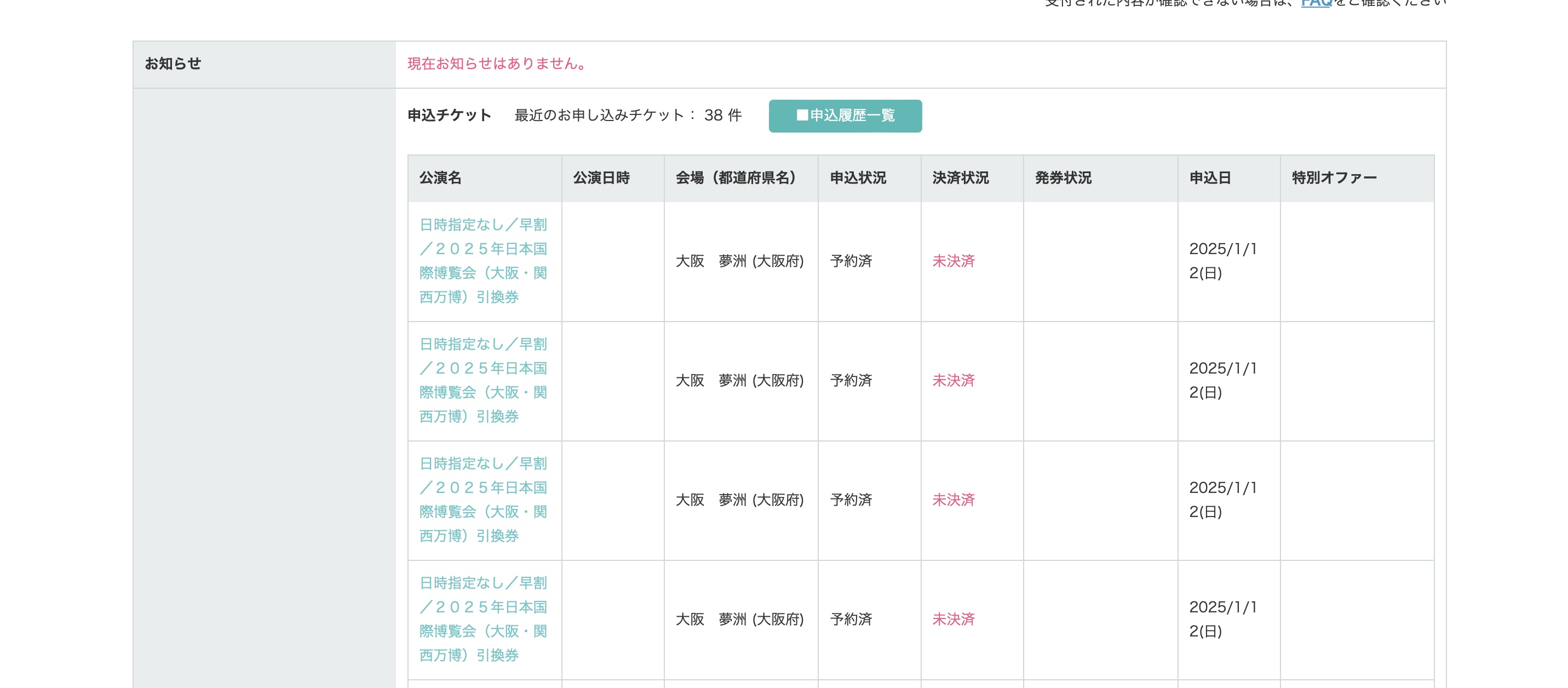The width and height of the screenshot is (1568, 688).
Task: Click the 申込チケット heading
Action: click(449, 116)
